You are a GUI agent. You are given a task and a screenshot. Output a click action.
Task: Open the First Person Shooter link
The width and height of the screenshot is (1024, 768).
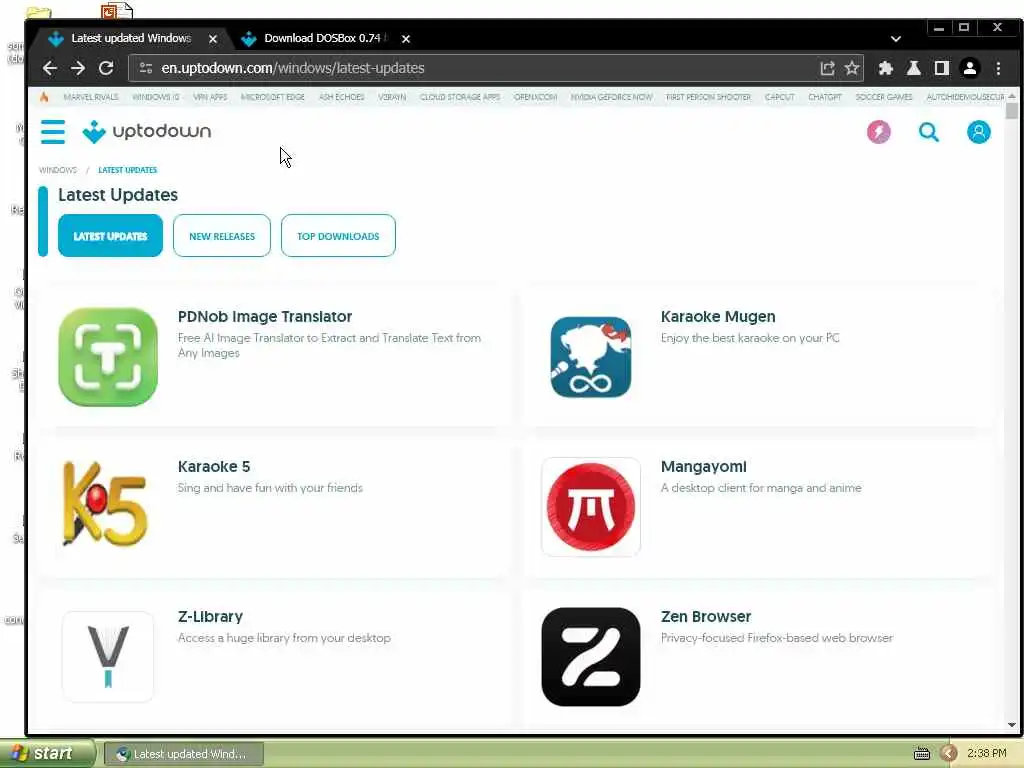pyautogui.click(x=709, y=97)
